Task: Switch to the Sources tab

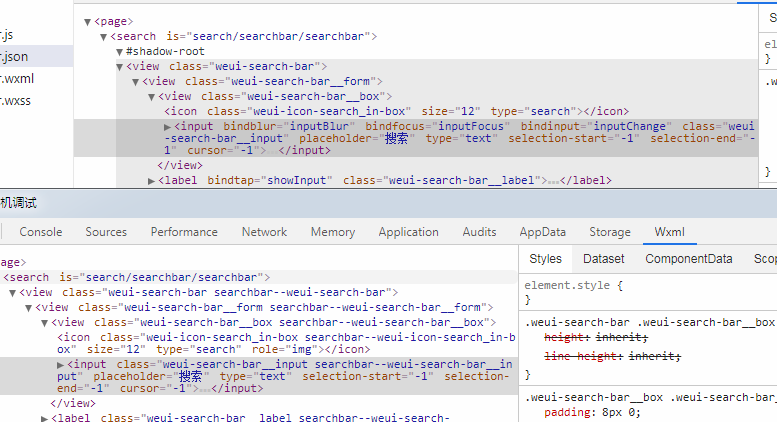Action: 106,232
